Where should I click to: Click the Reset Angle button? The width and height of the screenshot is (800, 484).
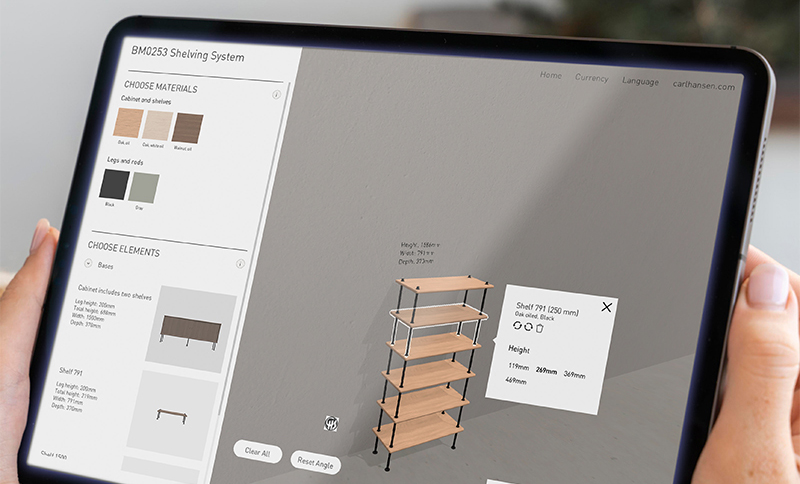[x=315, y=463]
